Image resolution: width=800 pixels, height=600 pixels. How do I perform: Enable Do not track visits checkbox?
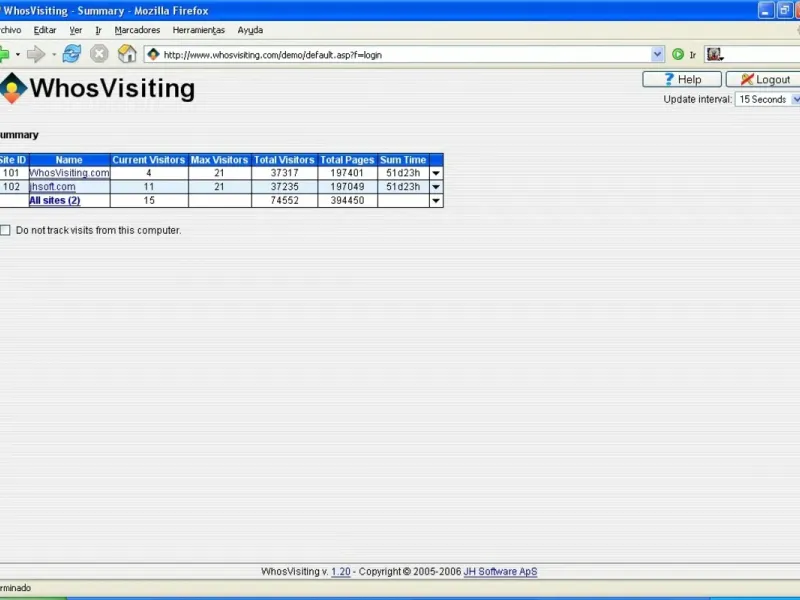[x=5, y=230]
